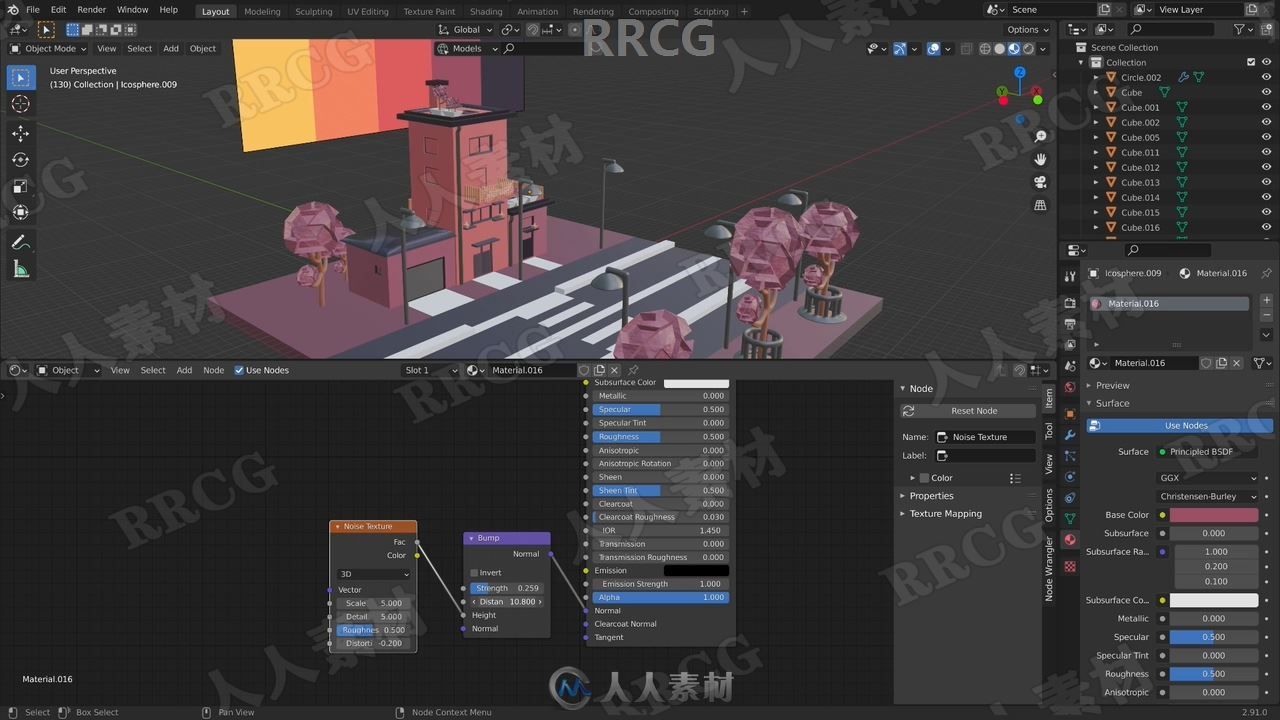Open Tool properties tab icon
Screen dimensions: 1280x720
(x=1070, y=276)
